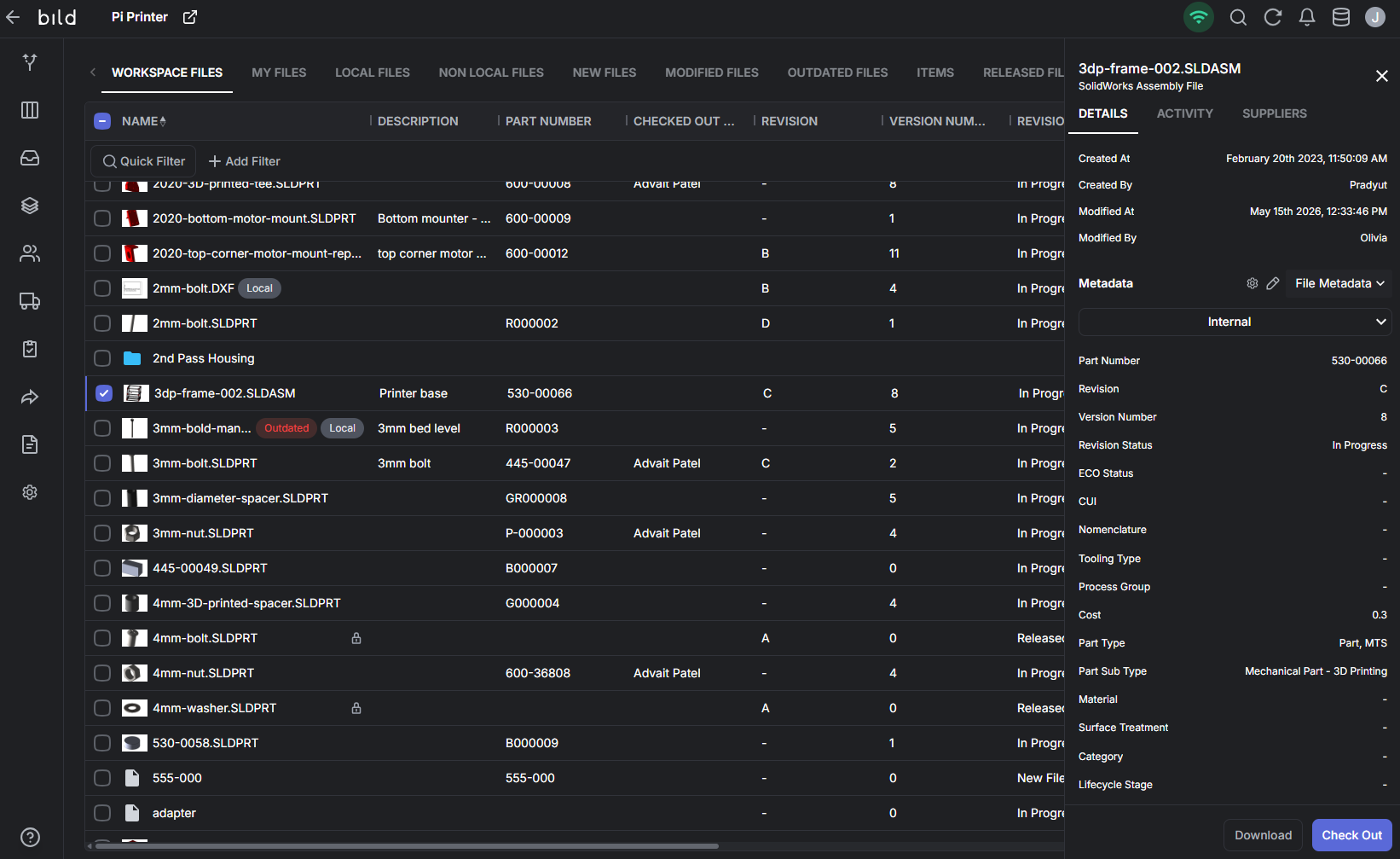Open inbox tray icon in sidebar
The width and height of the screenshot is (1400, 859).
30,158
